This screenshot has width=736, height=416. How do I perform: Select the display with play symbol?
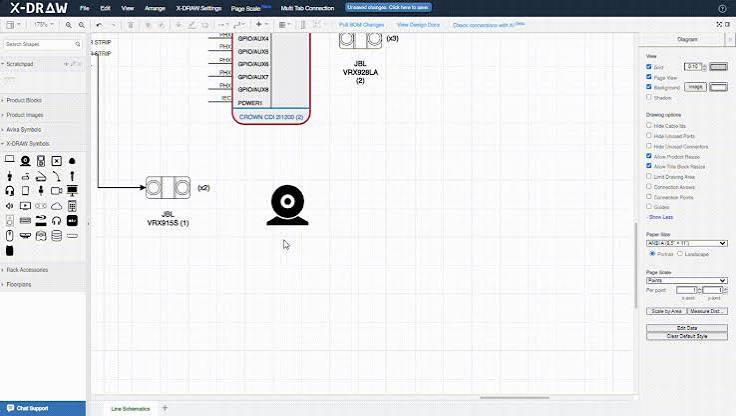tap(25, 206)
